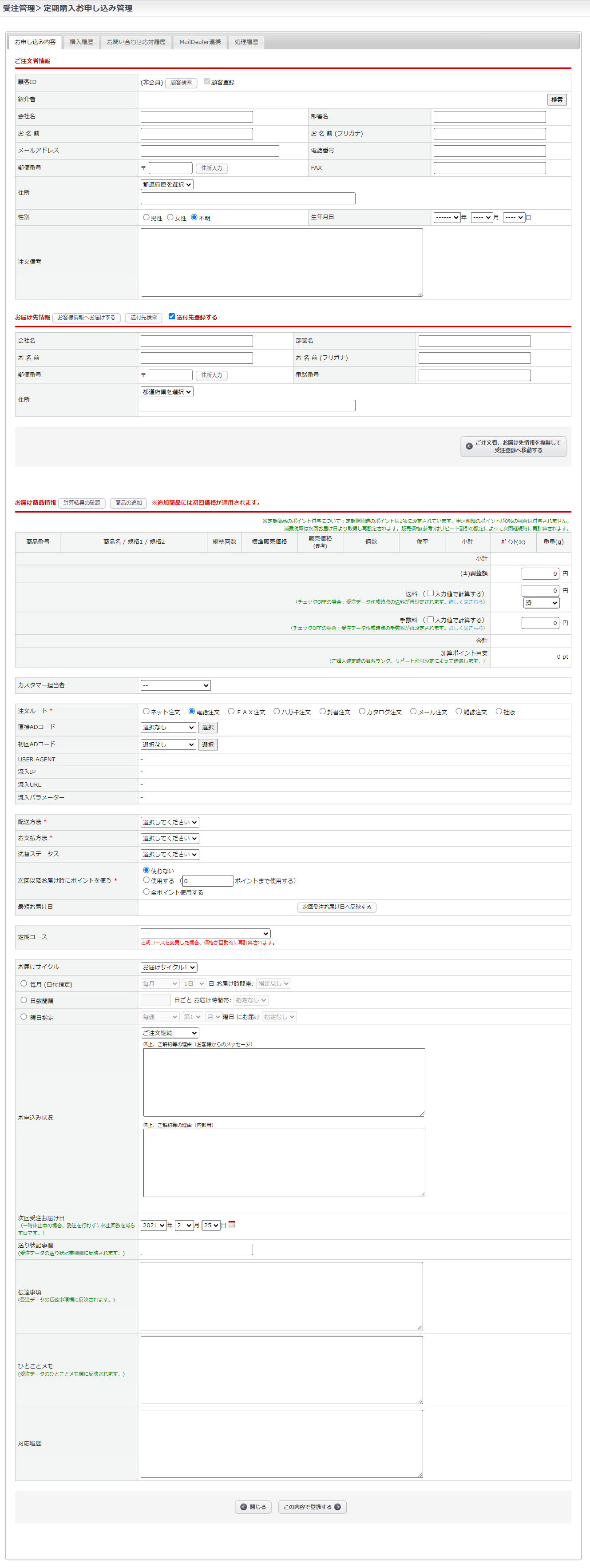
Task: Click the 受注登録へ移動する duplicate button
Action: (x=513, y=446)
